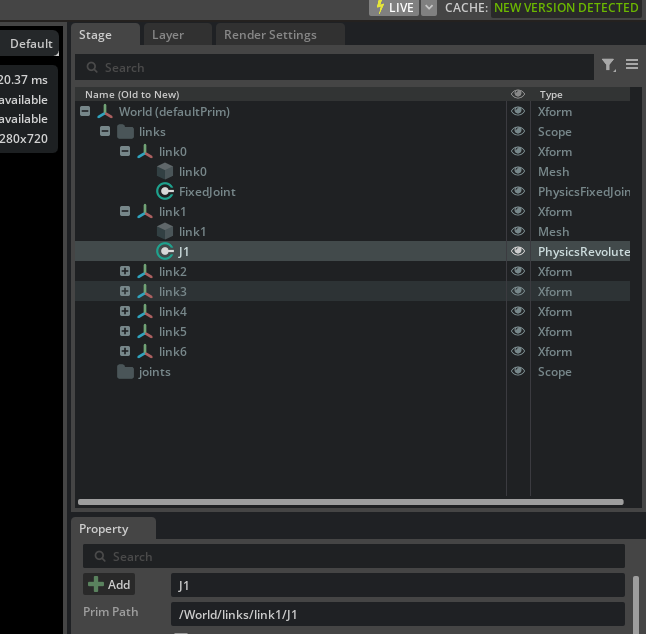Viewport: 646px width, 634px height.
Task: Click the Stage panel horizontal scrollbar
Action: tap(349, 502)
